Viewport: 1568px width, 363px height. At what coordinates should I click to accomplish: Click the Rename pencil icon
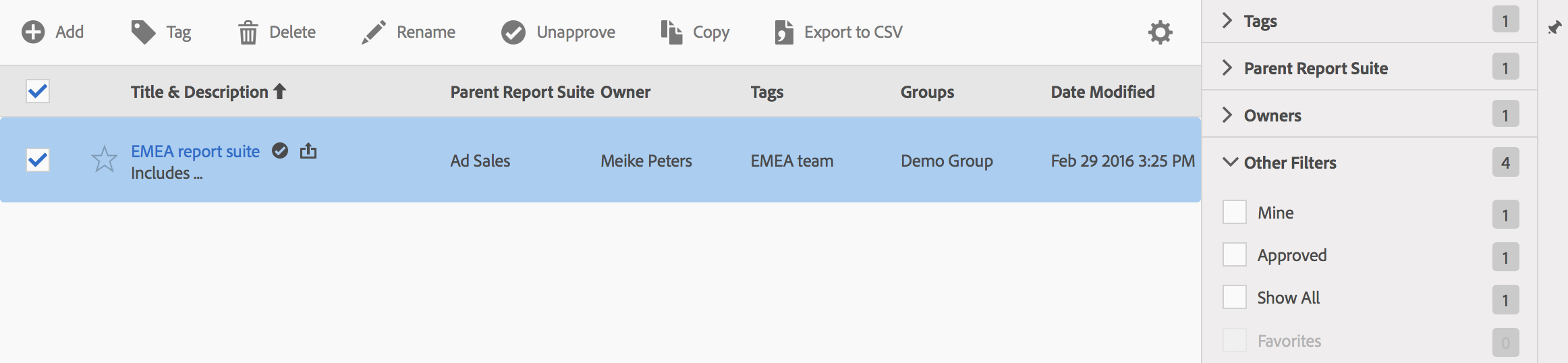point(374,32)
